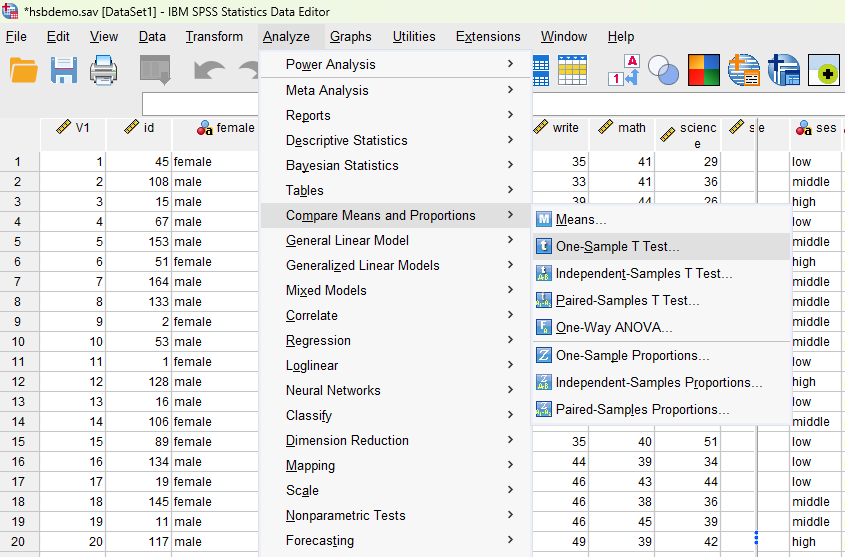Click the Open data document folder icon

tap(24, 70)
